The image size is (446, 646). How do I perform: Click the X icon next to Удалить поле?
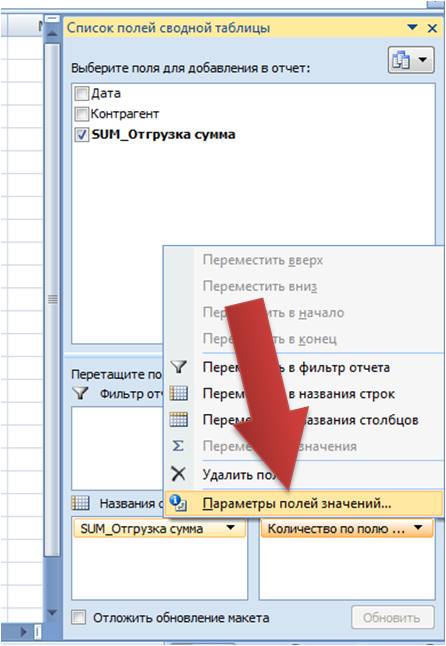pyautogui.click(x=178, y=474)
